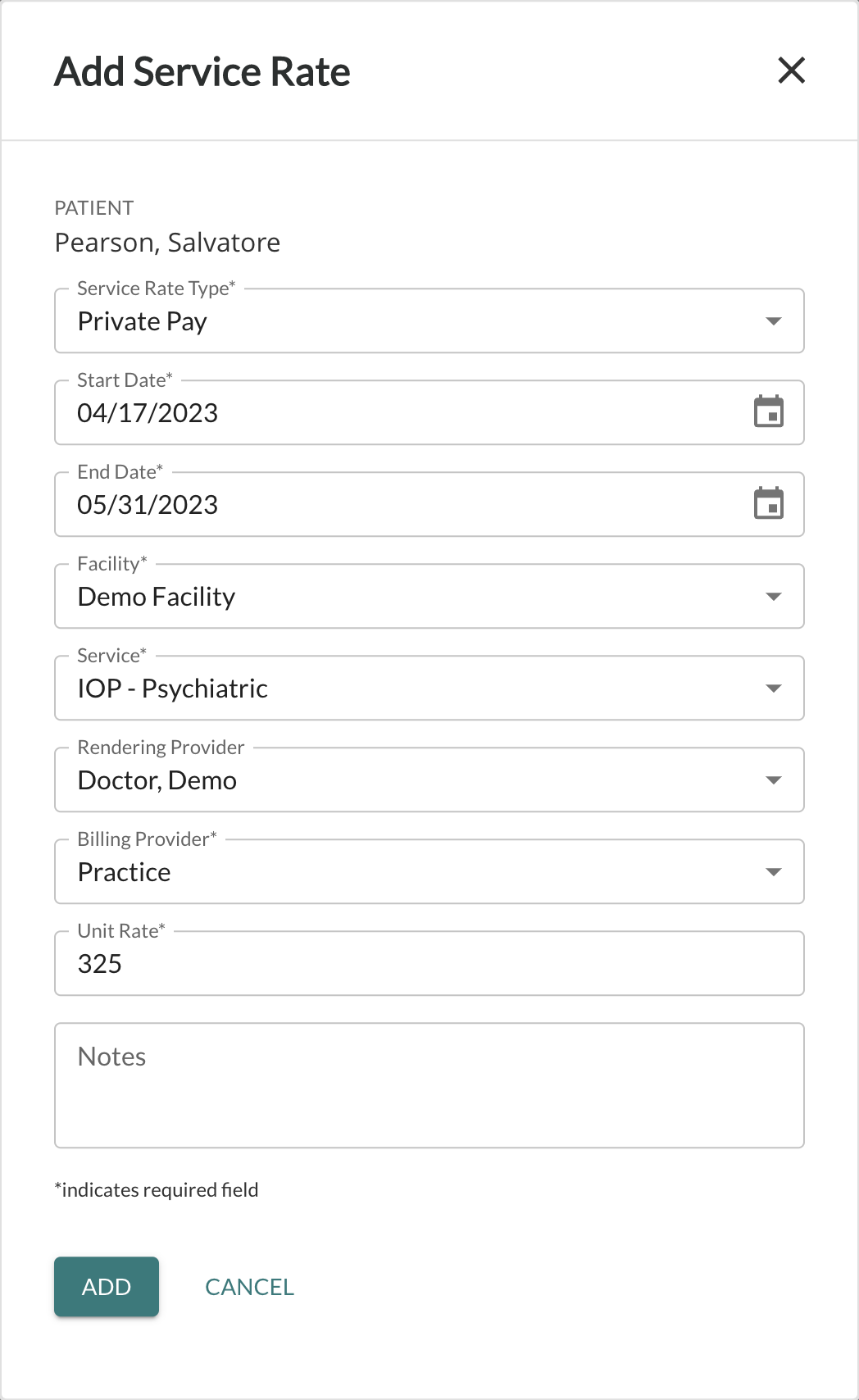Expand the Facility dropdown arrow
Viewport: 859px width, 1400px height.
point(773,597)
